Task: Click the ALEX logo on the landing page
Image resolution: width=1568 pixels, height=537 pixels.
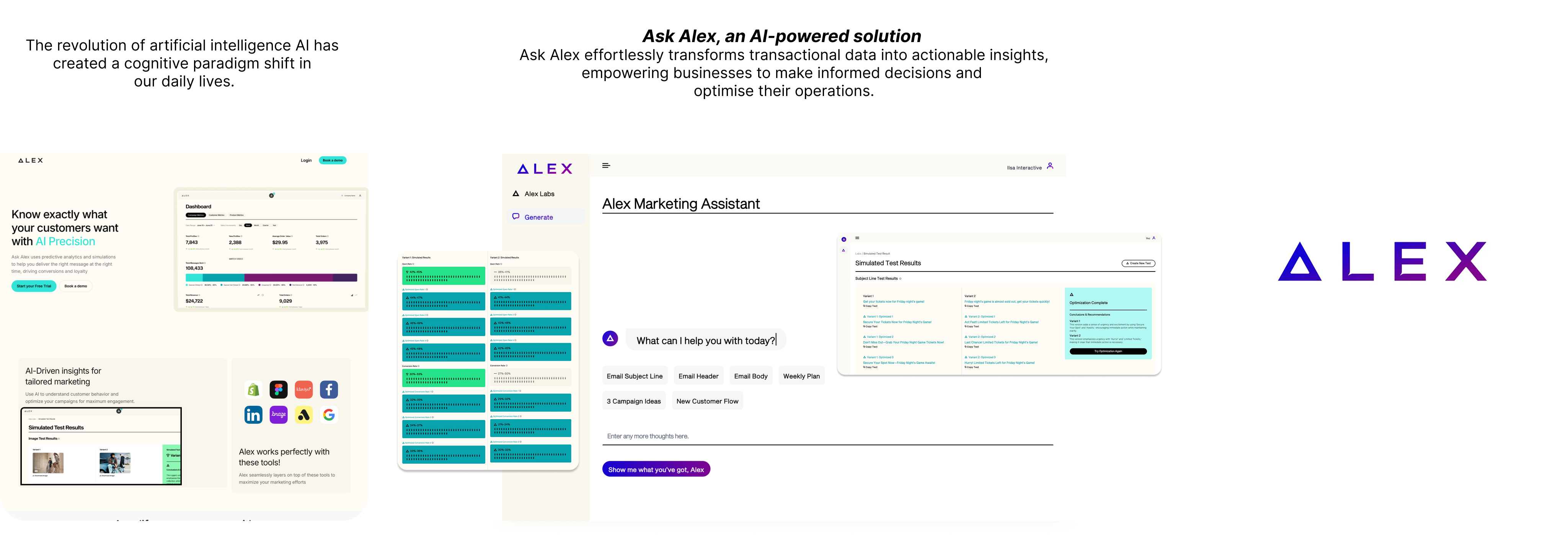Action: click(x=31, y=161)
